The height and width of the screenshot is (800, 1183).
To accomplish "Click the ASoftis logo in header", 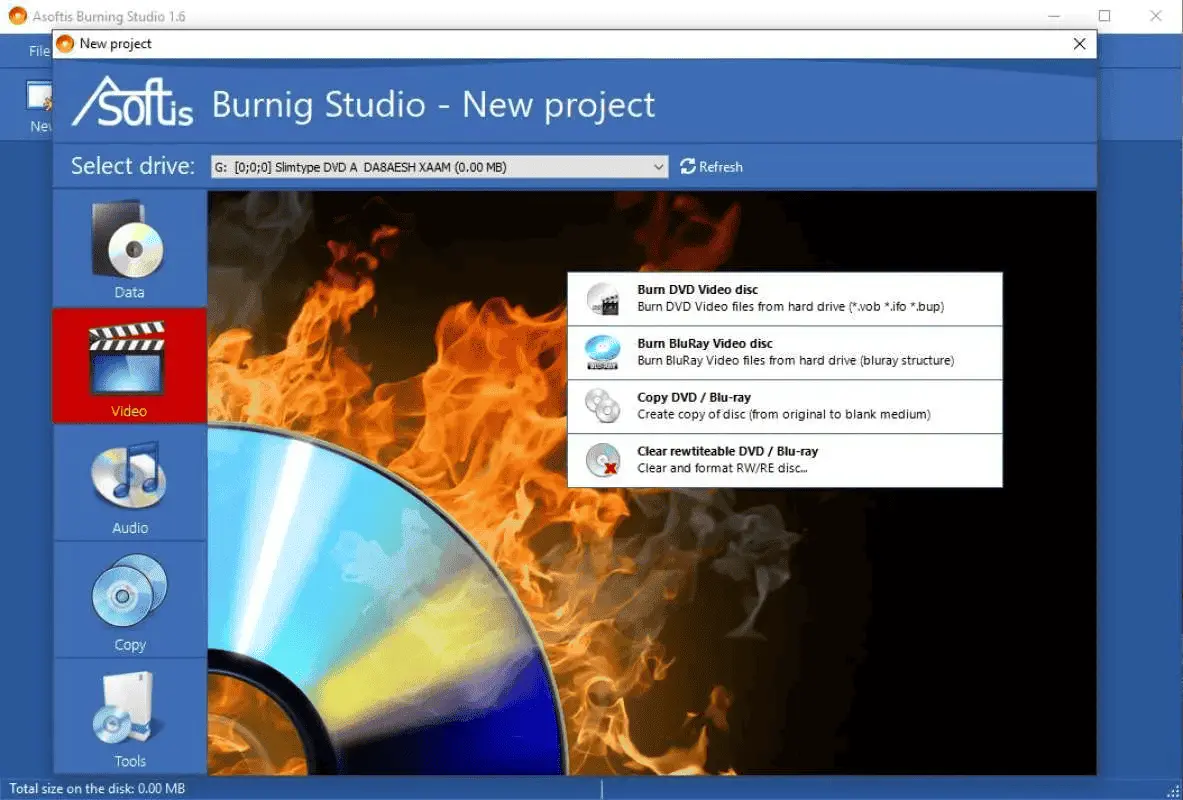I will [x=132, y=101].
